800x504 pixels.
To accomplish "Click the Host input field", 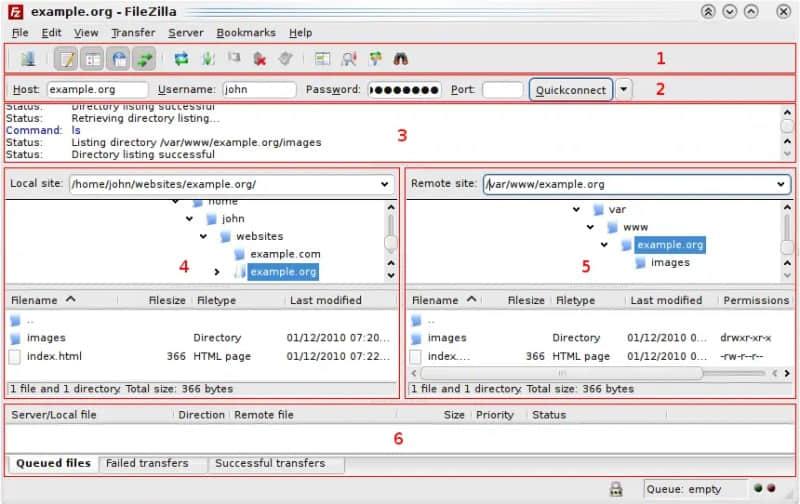I will tap(97, 89).
